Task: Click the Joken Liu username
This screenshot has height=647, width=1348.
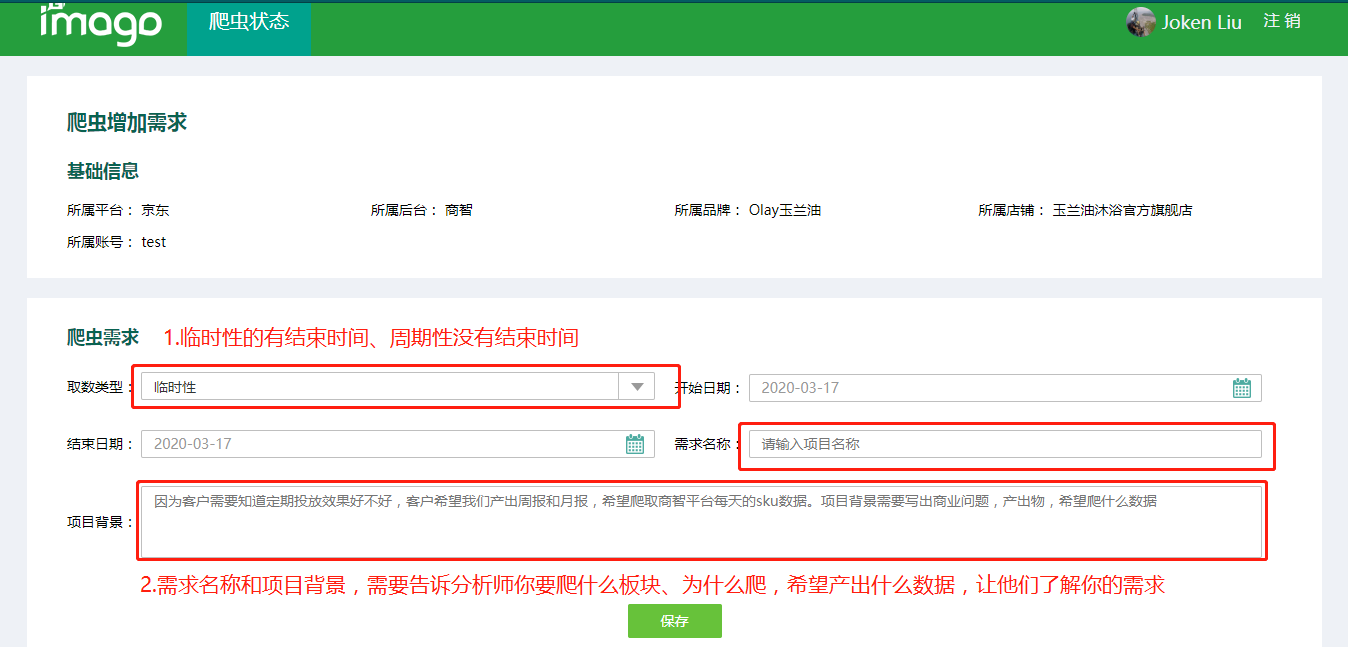Action: [1202, 22]
